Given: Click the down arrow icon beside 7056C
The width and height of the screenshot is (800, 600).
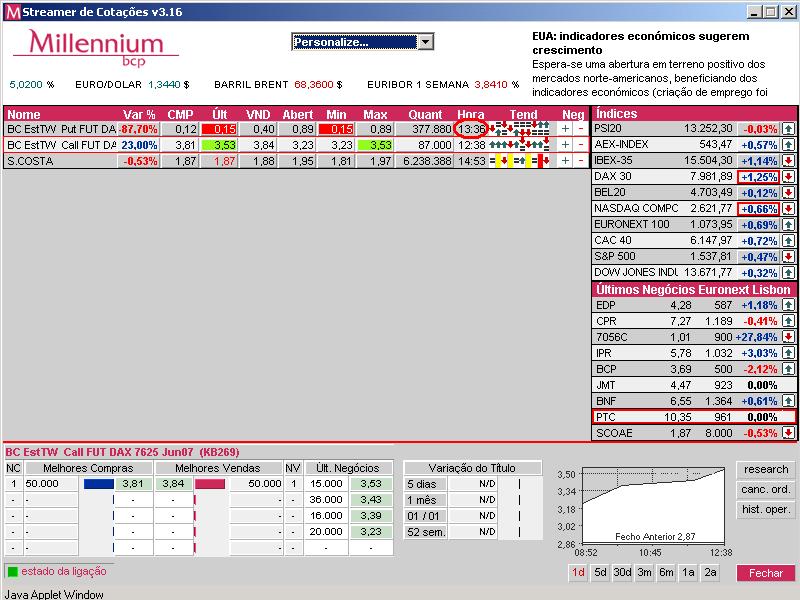Looking at the screenshot, I should (x=788, y=337).
